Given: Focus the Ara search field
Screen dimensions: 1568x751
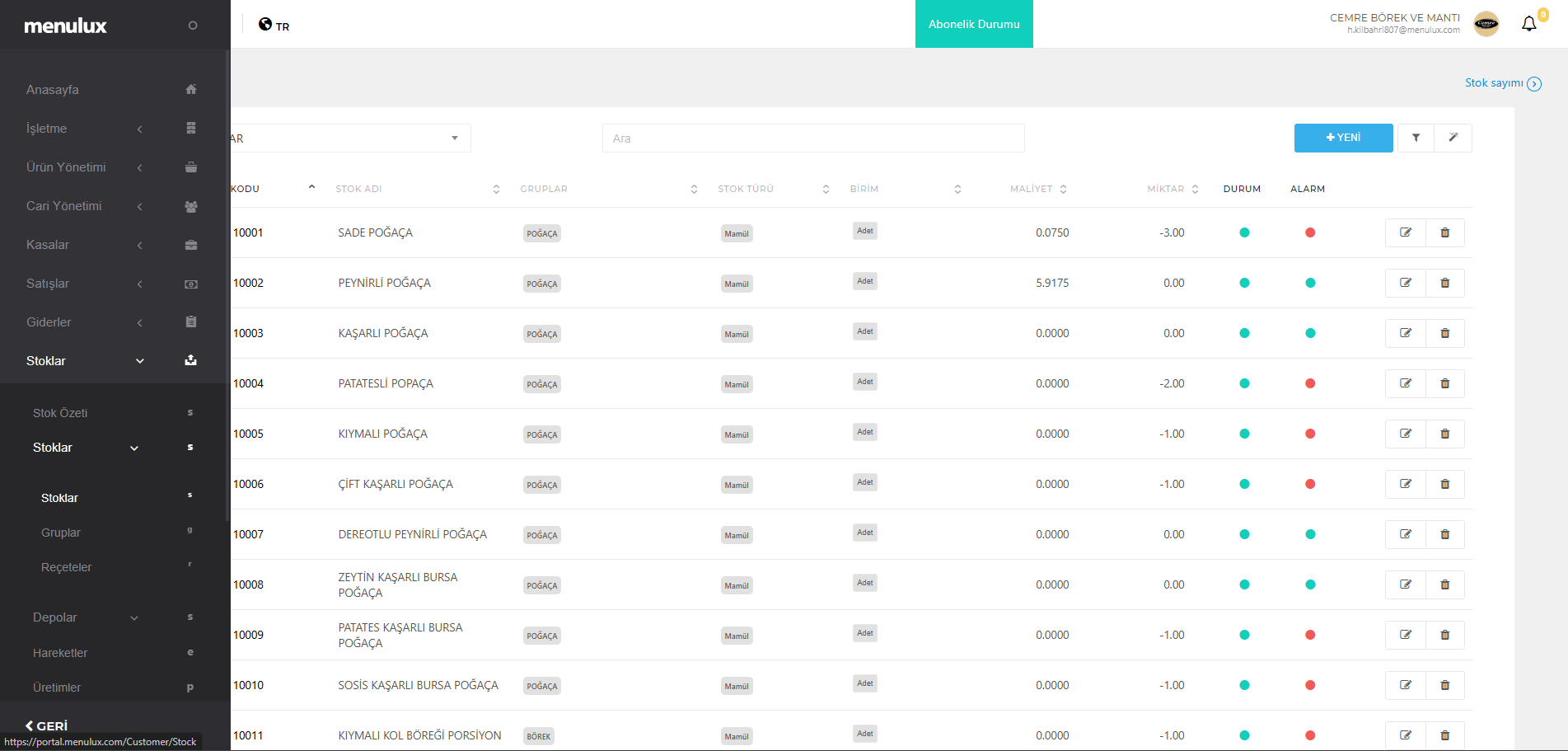Looking at the screenshot, I should tap(813, 138).
